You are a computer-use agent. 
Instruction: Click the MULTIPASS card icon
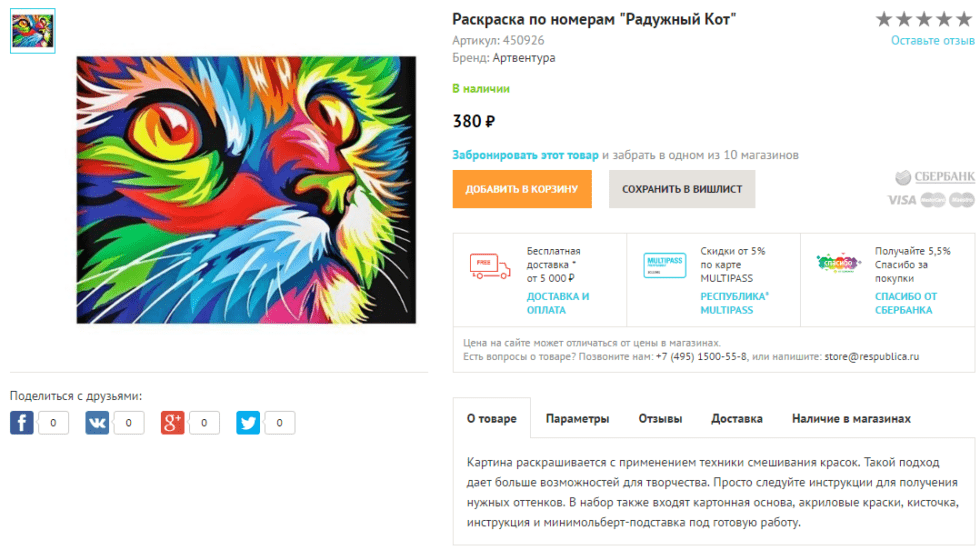(x=664, y=266)
